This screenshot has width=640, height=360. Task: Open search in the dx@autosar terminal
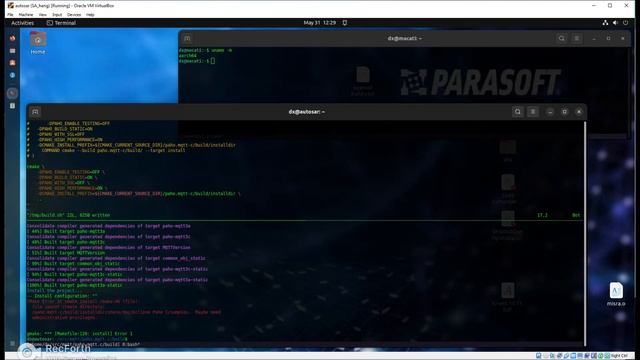(518, 111)
